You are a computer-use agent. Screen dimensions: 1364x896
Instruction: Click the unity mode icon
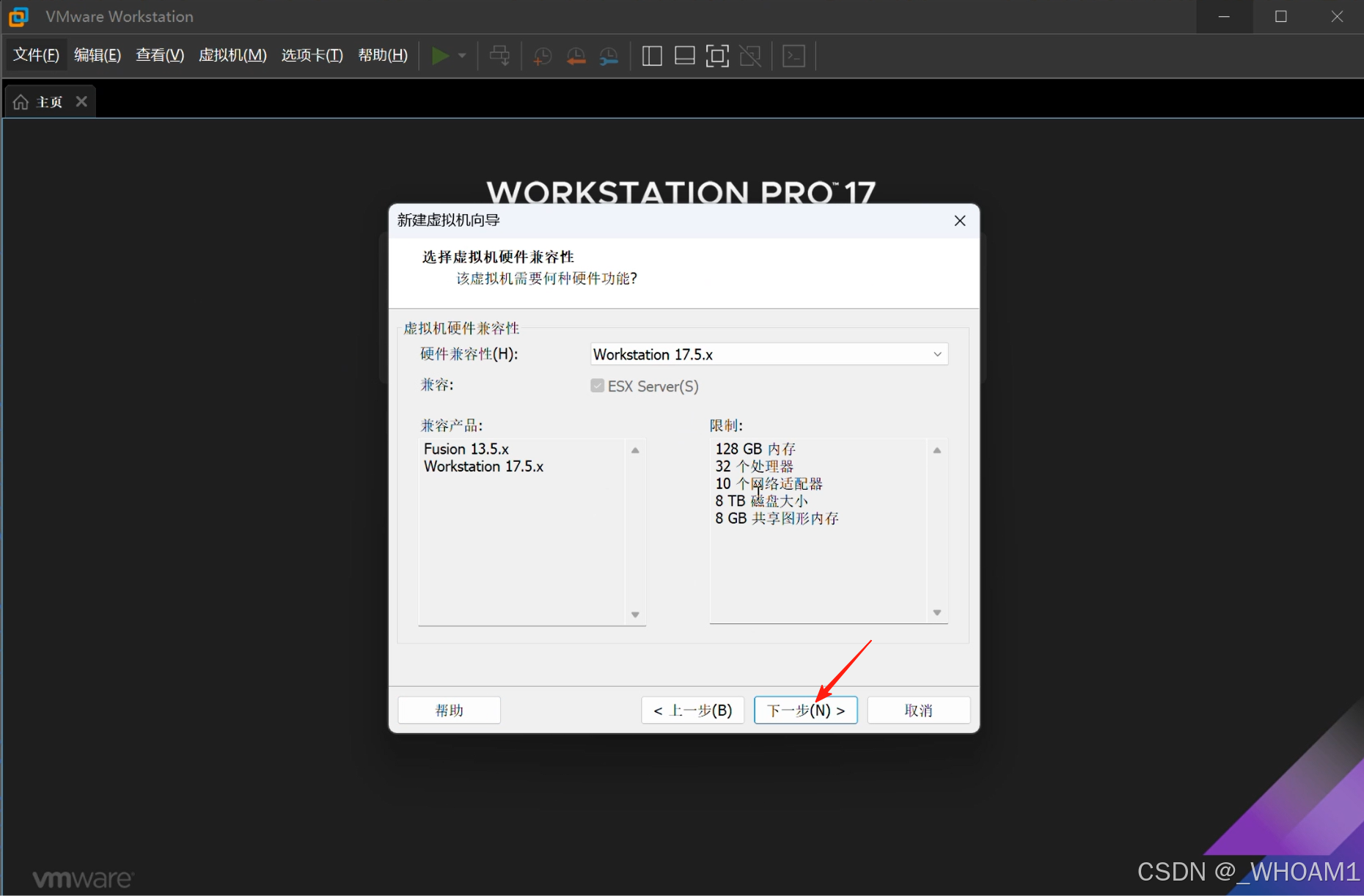click(750, 56)
